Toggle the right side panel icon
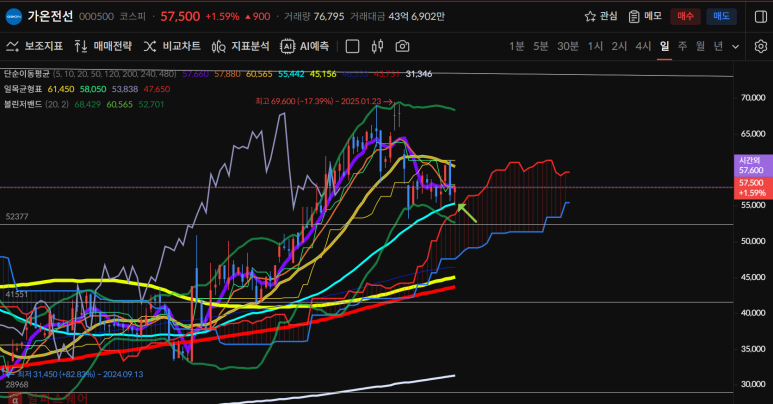Viewport: 773px width, 404px height. click(761, 16)
